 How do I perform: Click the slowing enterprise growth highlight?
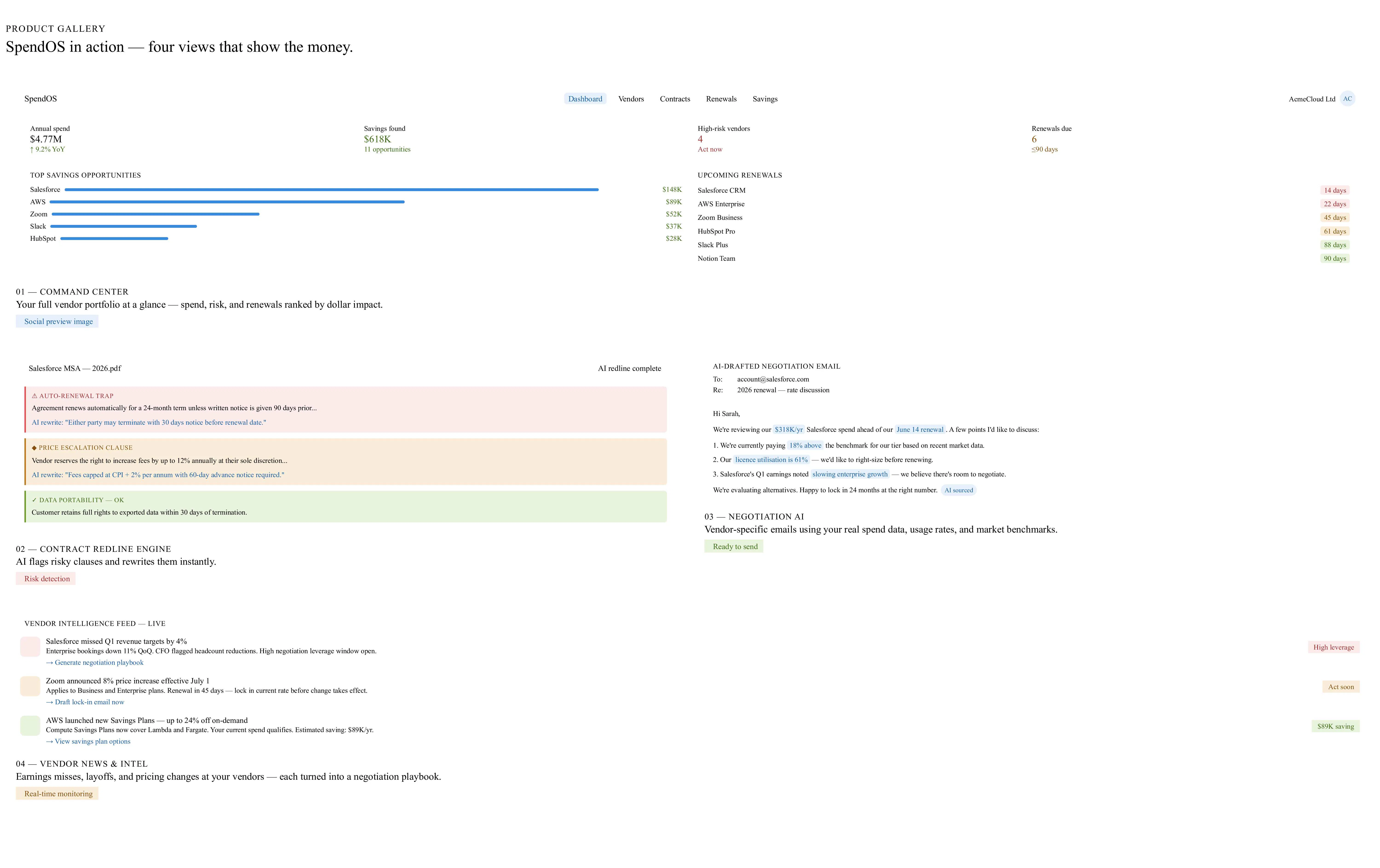[850, 474]
